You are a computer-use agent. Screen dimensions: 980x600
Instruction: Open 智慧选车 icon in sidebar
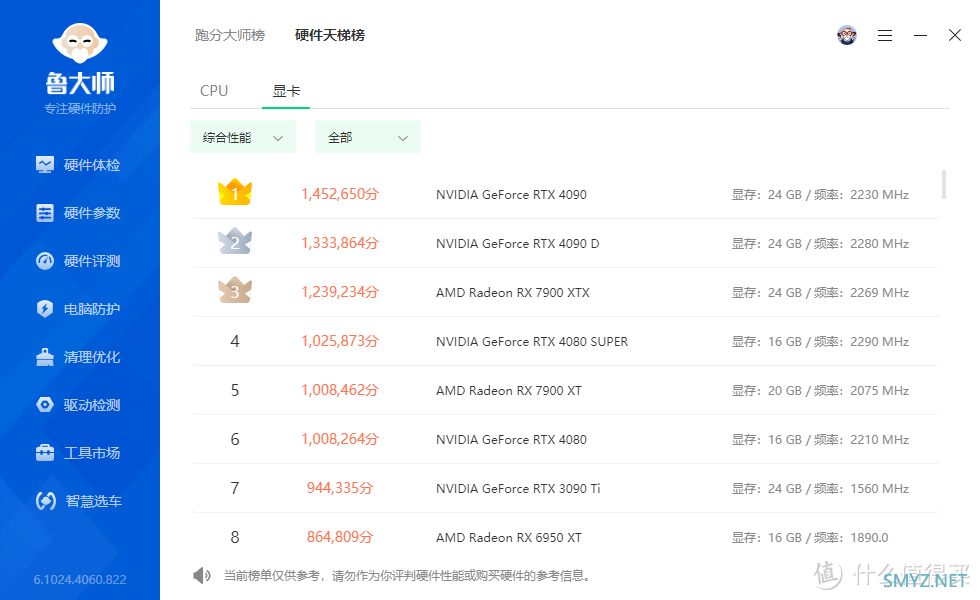coord(46,501)
